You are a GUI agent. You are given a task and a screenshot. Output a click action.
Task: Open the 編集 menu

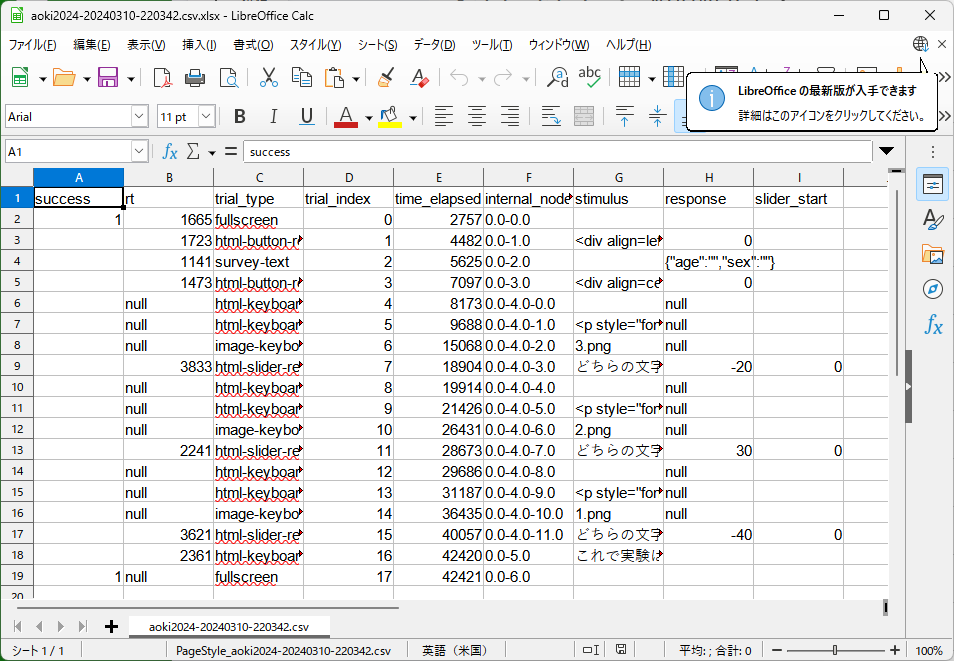coord(92,44)
